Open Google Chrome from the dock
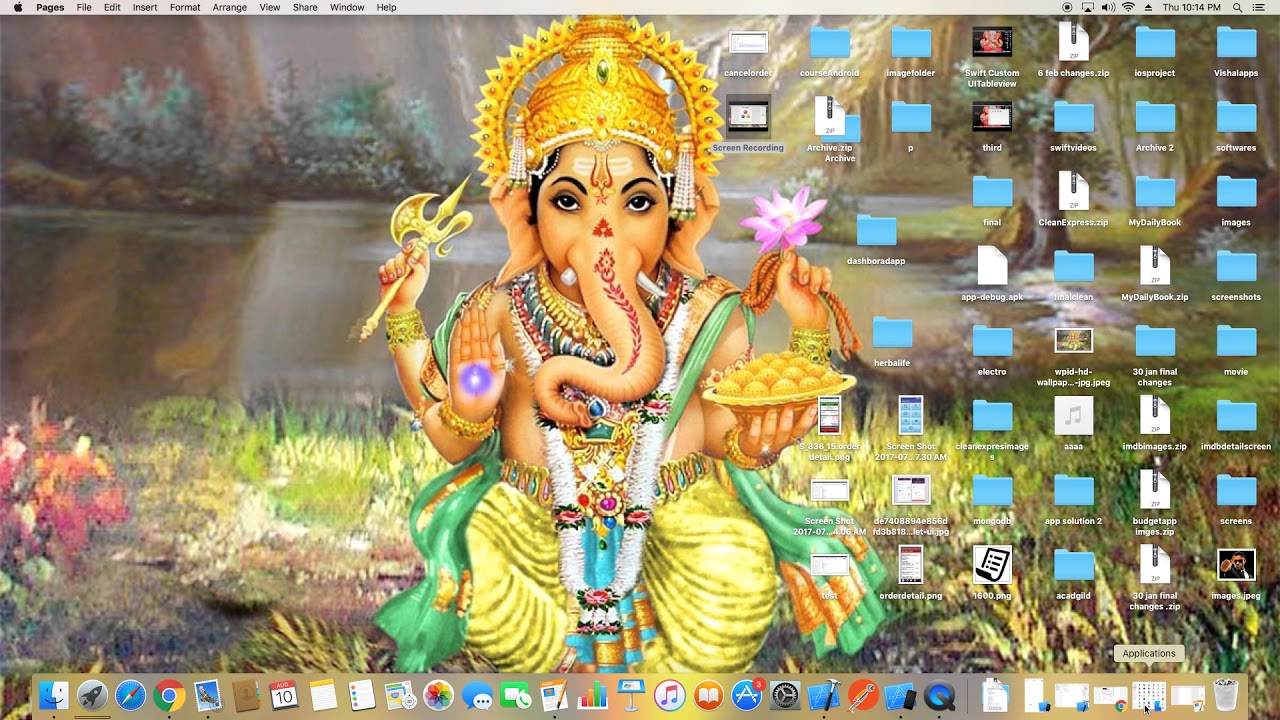Viewport: 1280px width, 720px height. click(x=169, y=695)
